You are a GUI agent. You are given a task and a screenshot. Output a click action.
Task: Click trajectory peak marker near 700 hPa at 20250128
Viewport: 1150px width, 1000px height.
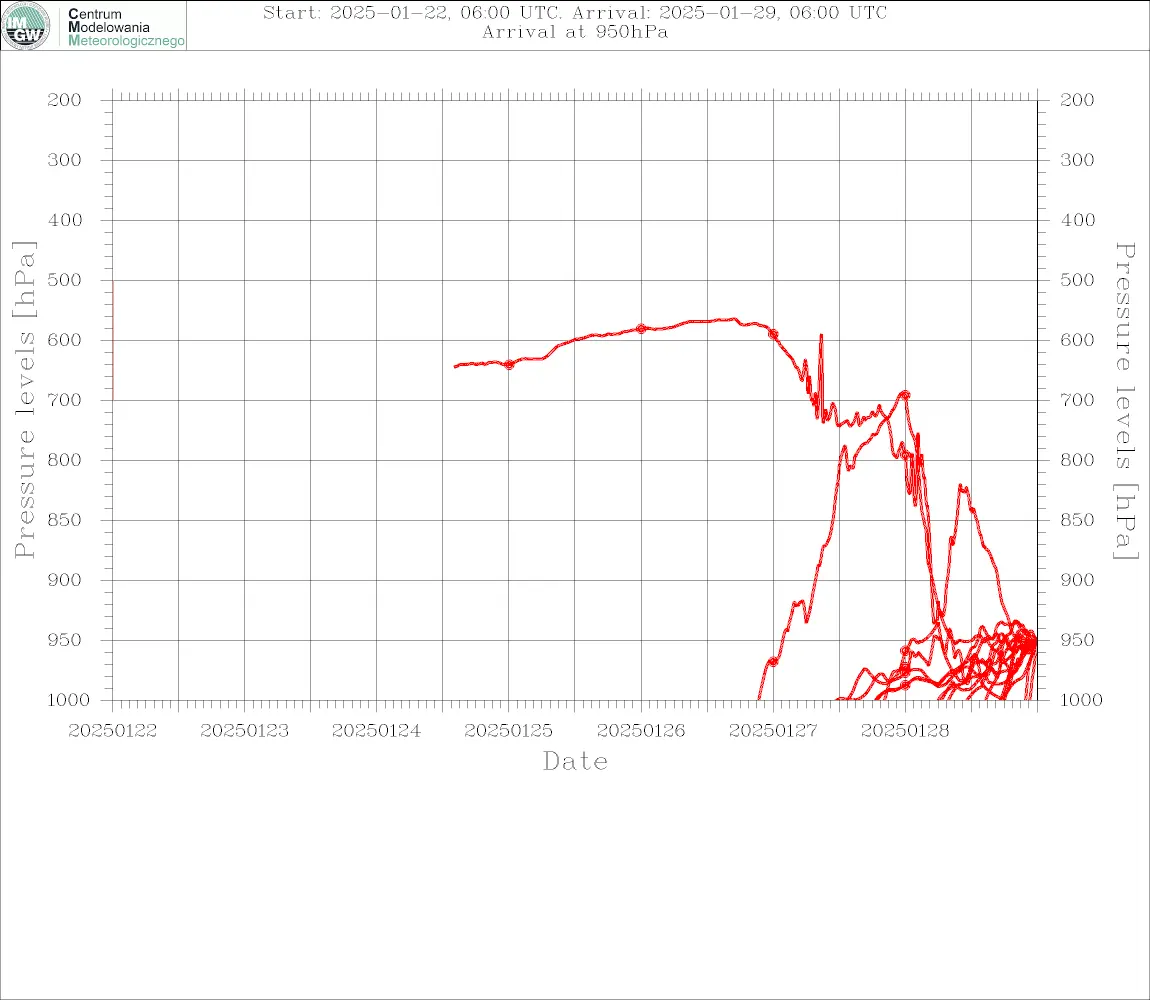coord(905,395)
